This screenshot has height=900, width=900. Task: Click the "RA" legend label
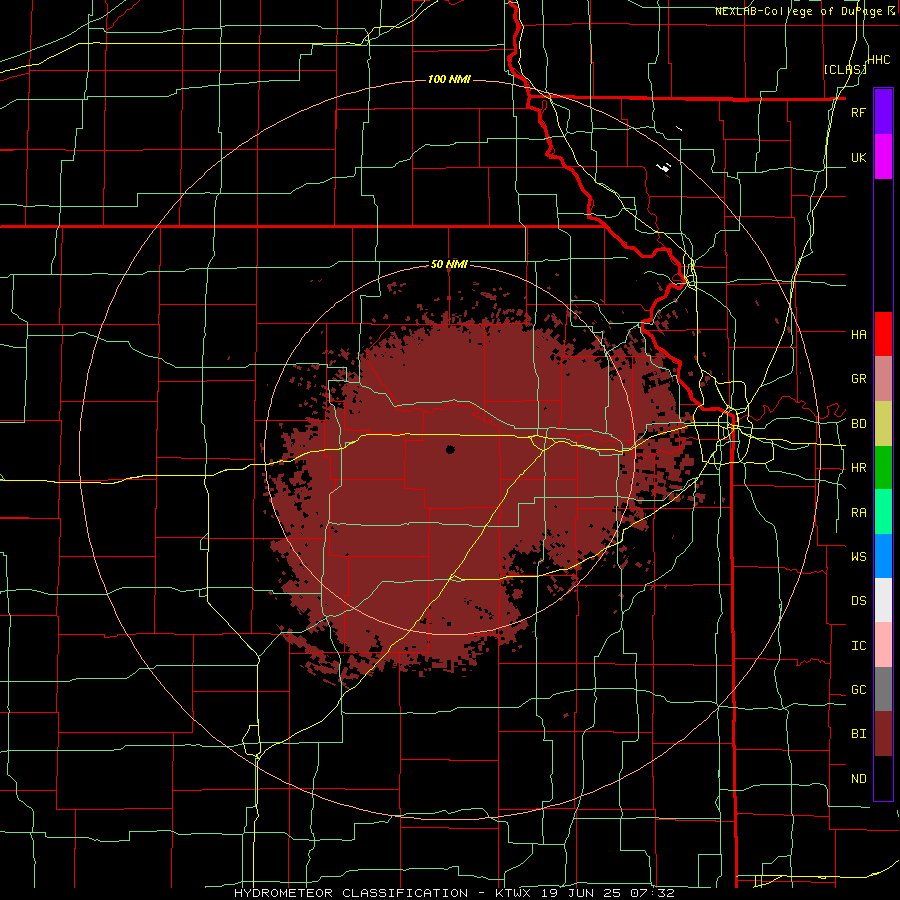(x=858, y=513)
